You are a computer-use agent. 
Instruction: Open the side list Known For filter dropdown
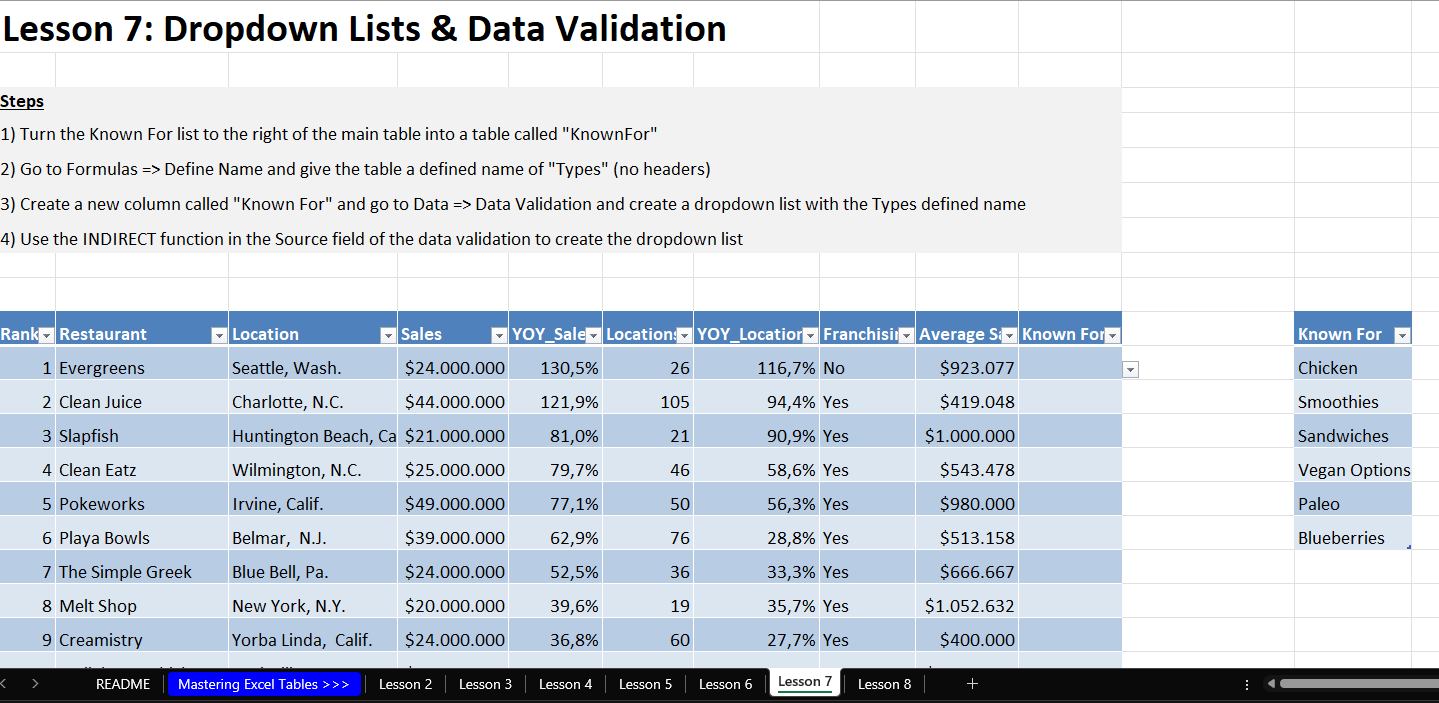[1402, 335]
